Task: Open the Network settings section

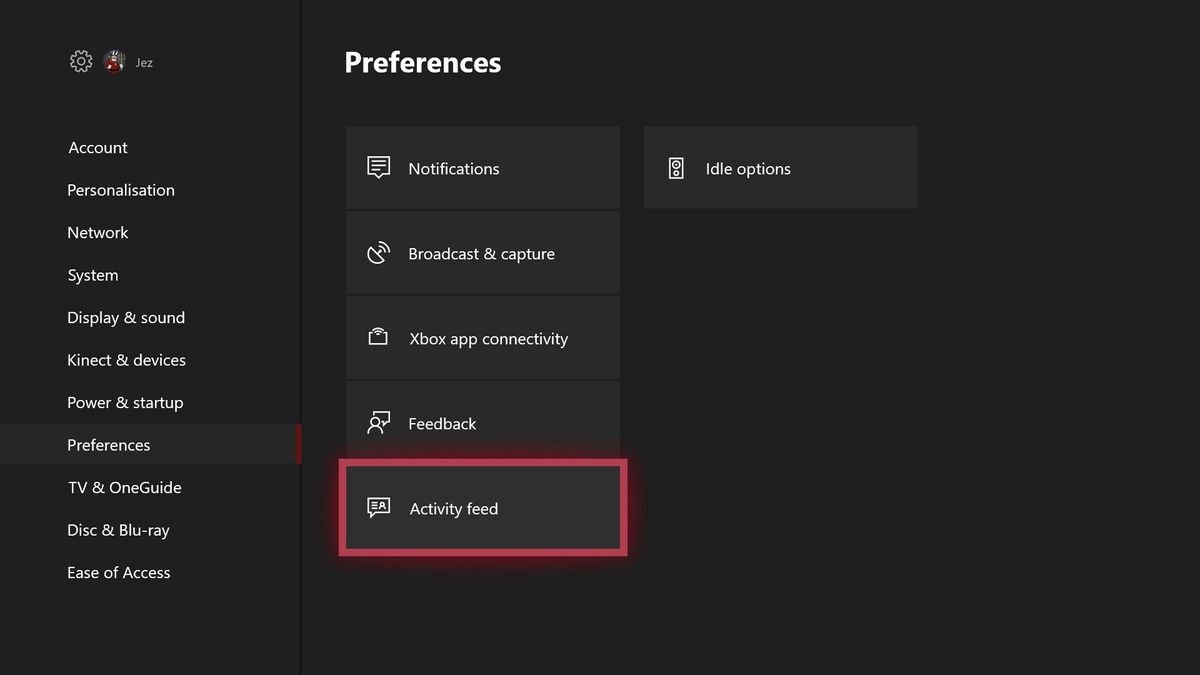Action: pyautogui.click(x=97, y=232)
